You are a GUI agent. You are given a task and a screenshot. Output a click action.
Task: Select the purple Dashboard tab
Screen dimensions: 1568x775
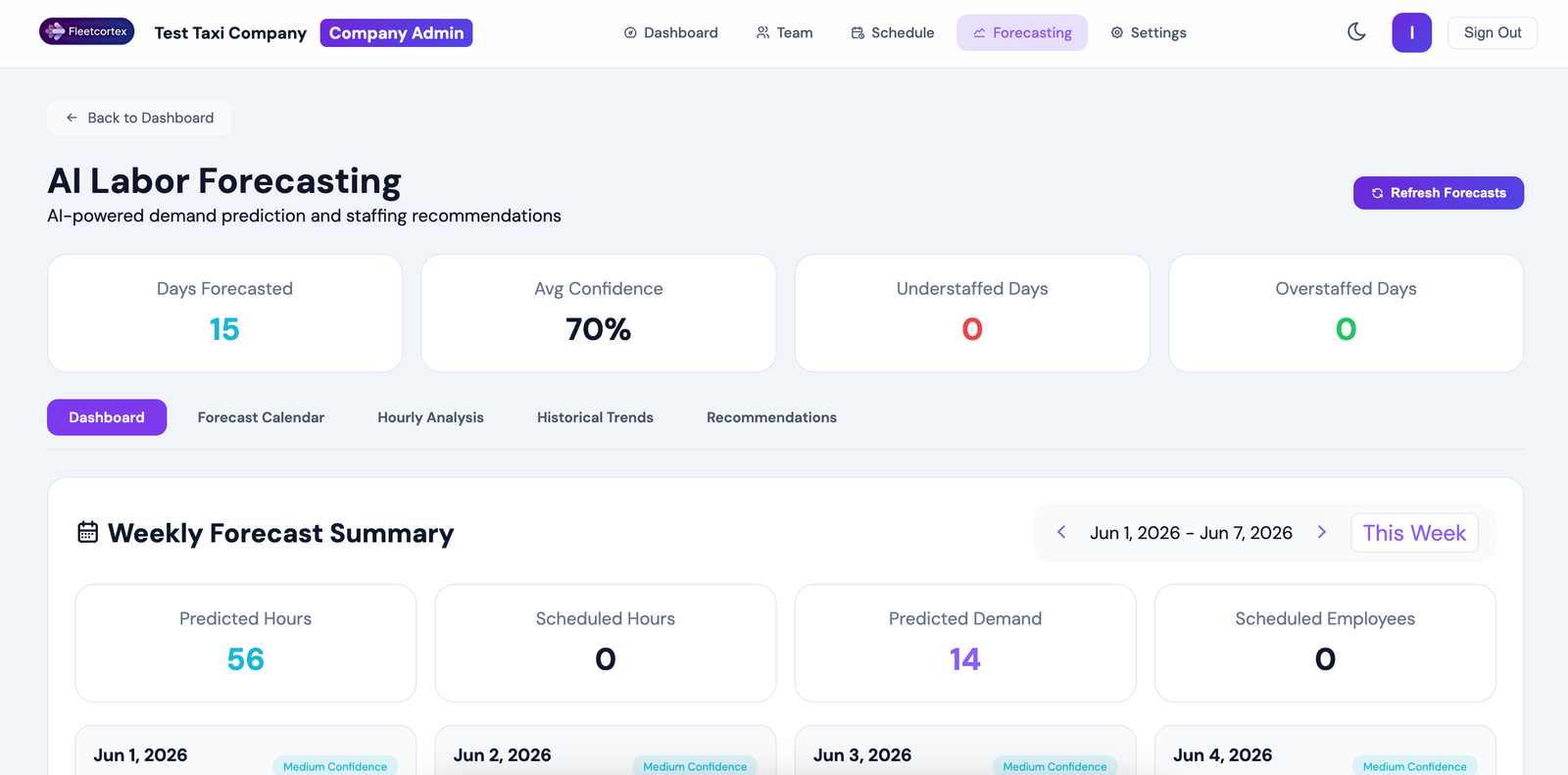point(107,417)
